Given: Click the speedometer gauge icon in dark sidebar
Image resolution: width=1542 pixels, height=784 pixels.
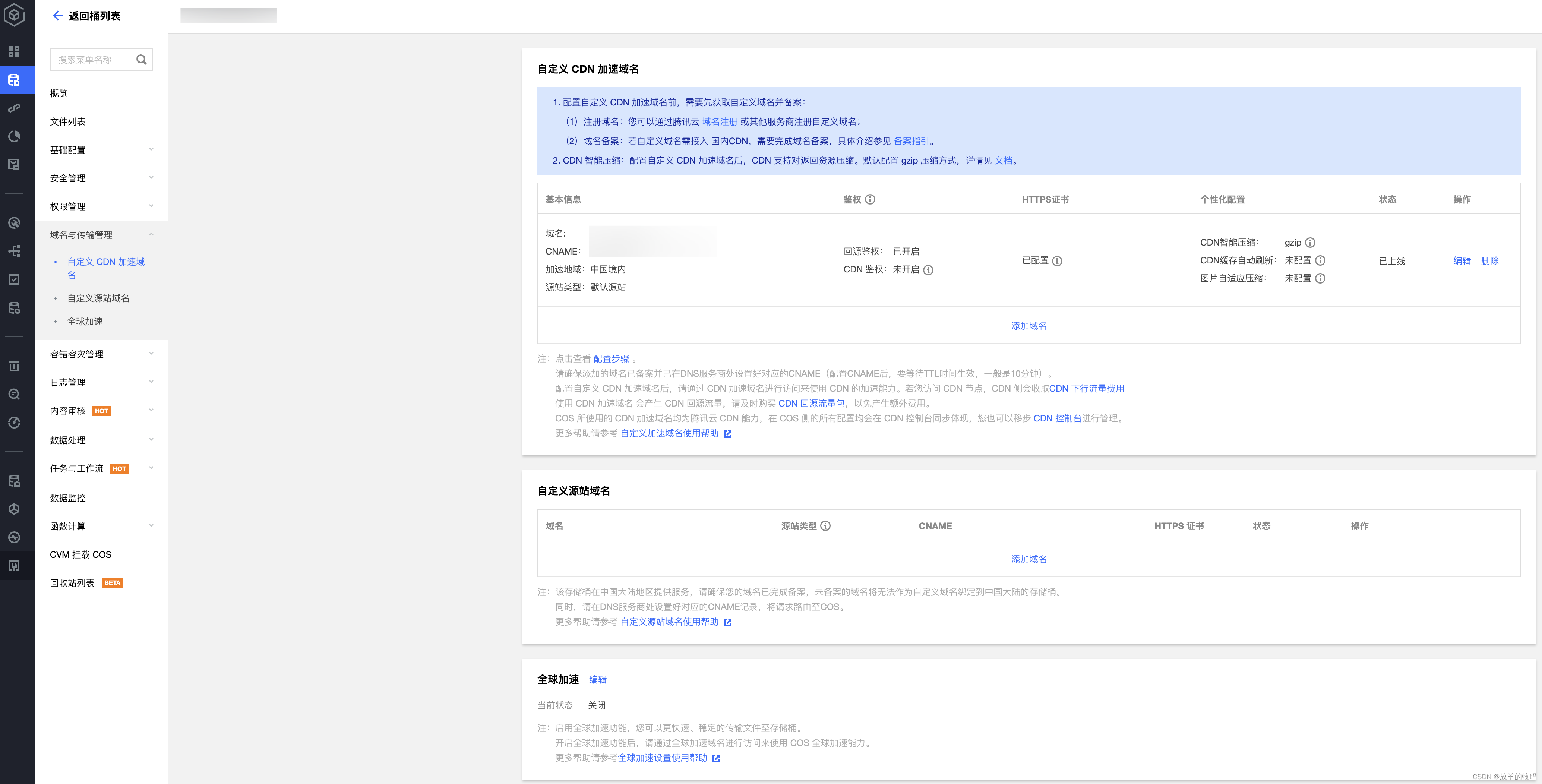Looking at the screenshot, I should 15,423.
